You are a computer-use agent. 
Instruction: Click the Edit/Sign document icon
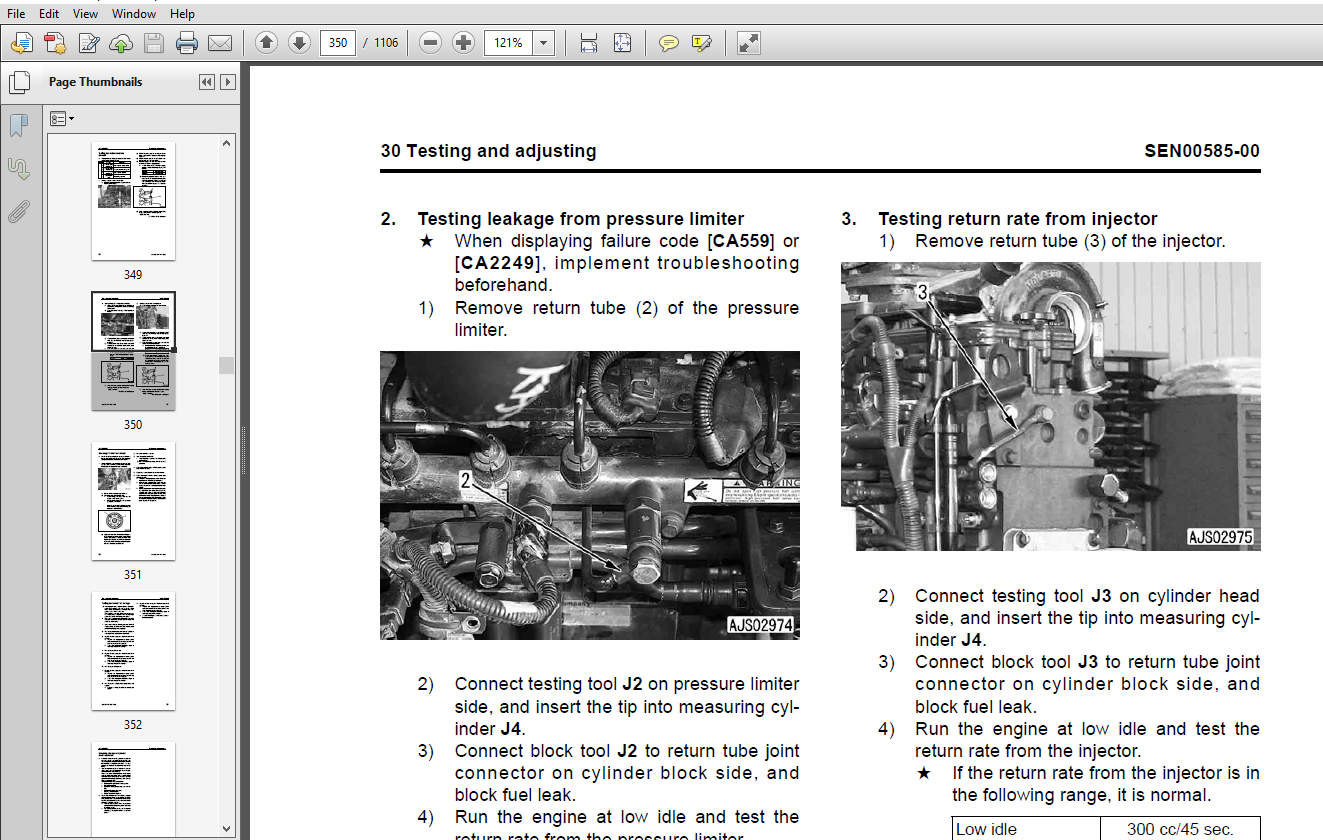tap(88, 43)
